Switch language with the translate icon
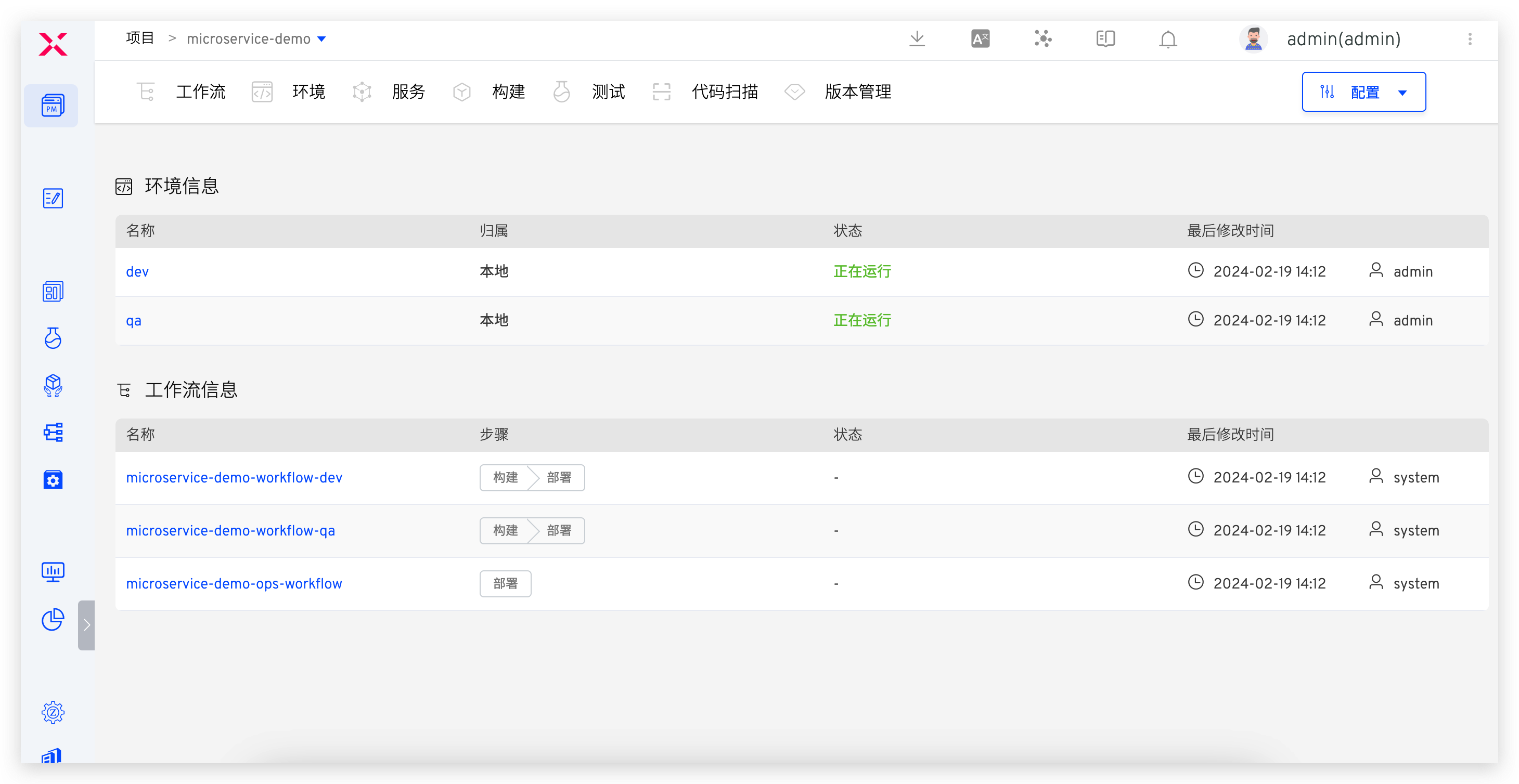 980,39
